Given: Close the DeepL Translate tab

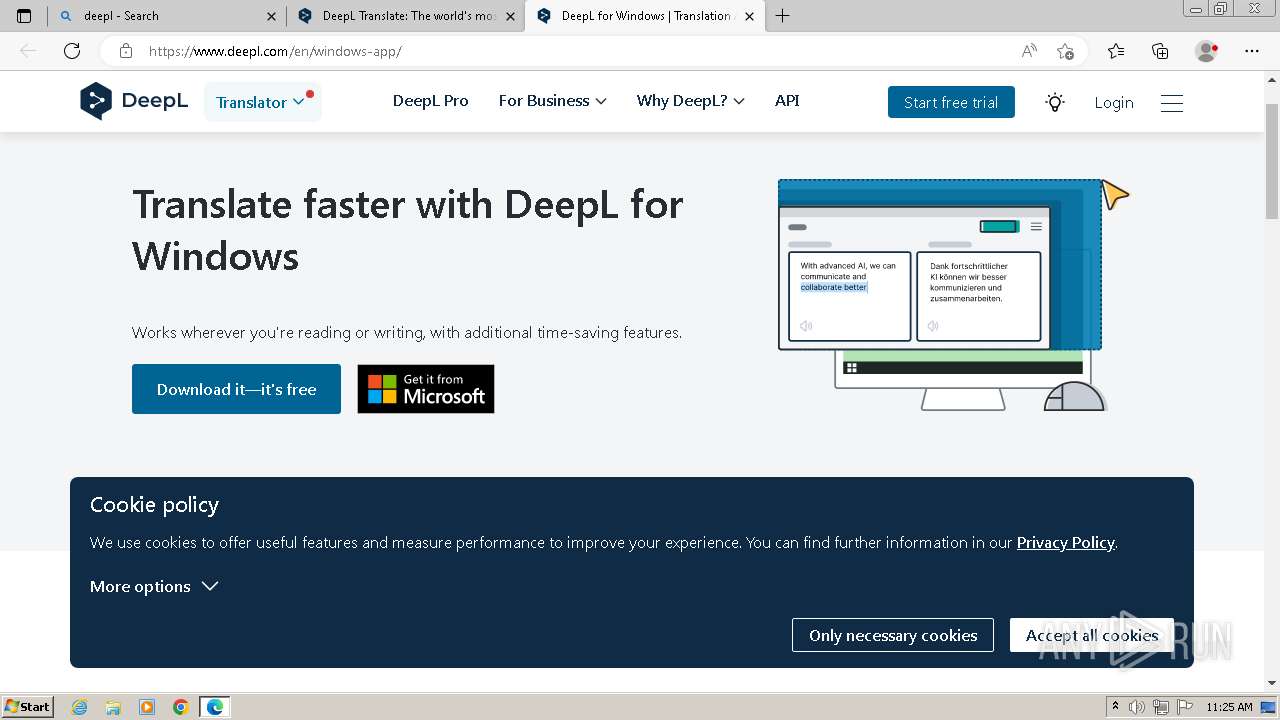Looking at the screenshot, I should click(509, 16).
